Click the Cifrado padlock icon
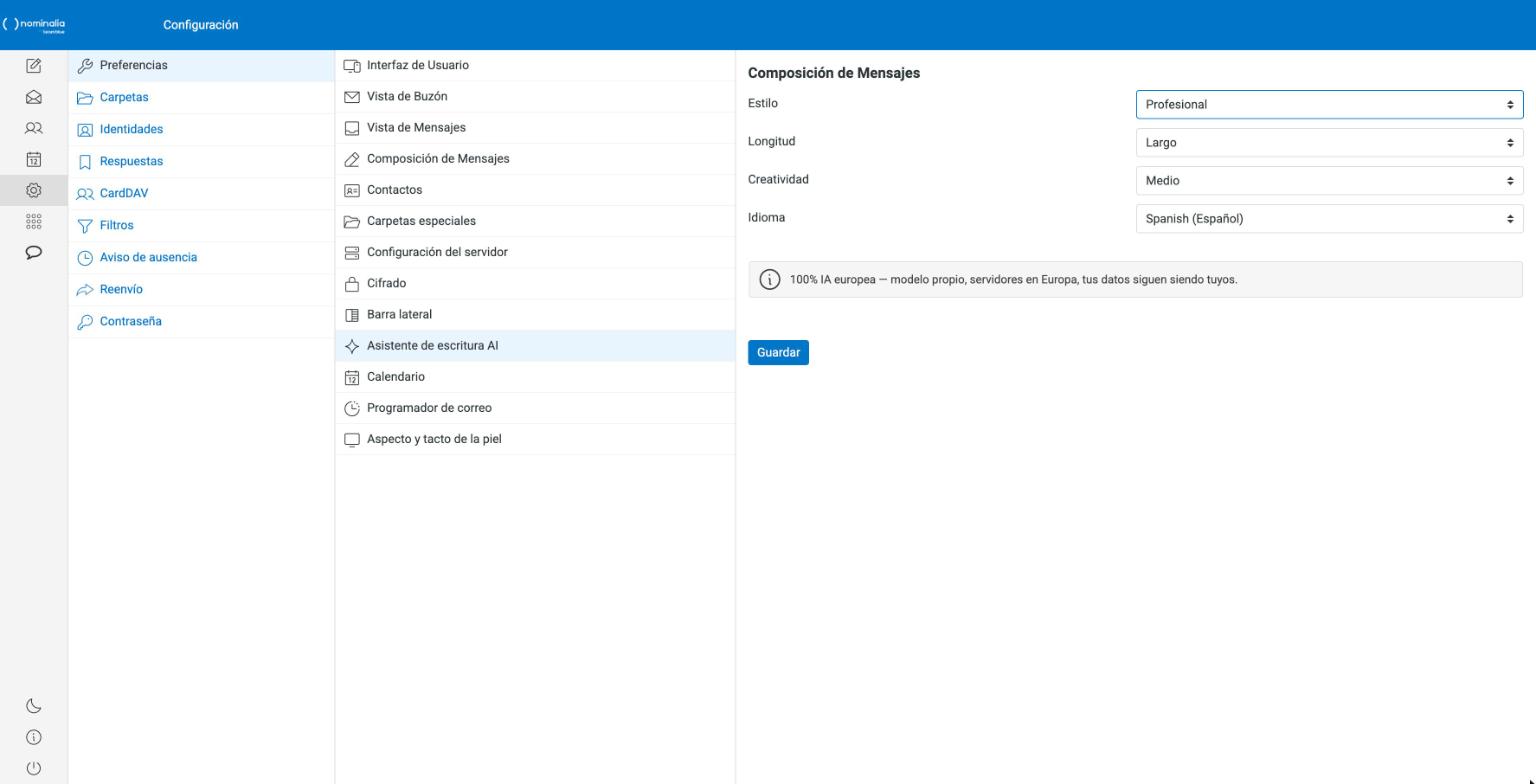This screenshot has height=784, width=1536. [352, 284]
